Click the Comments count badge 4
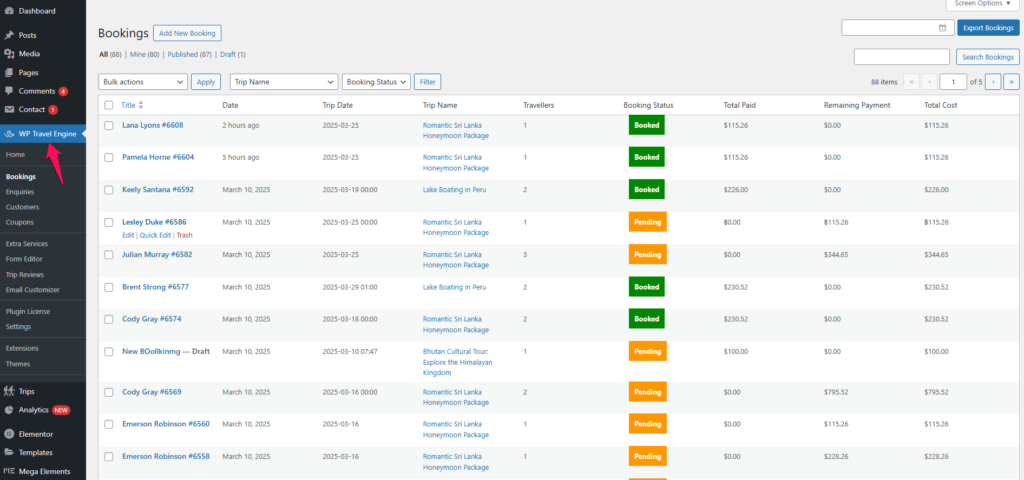1024x480 pixels. click(63, 91)
